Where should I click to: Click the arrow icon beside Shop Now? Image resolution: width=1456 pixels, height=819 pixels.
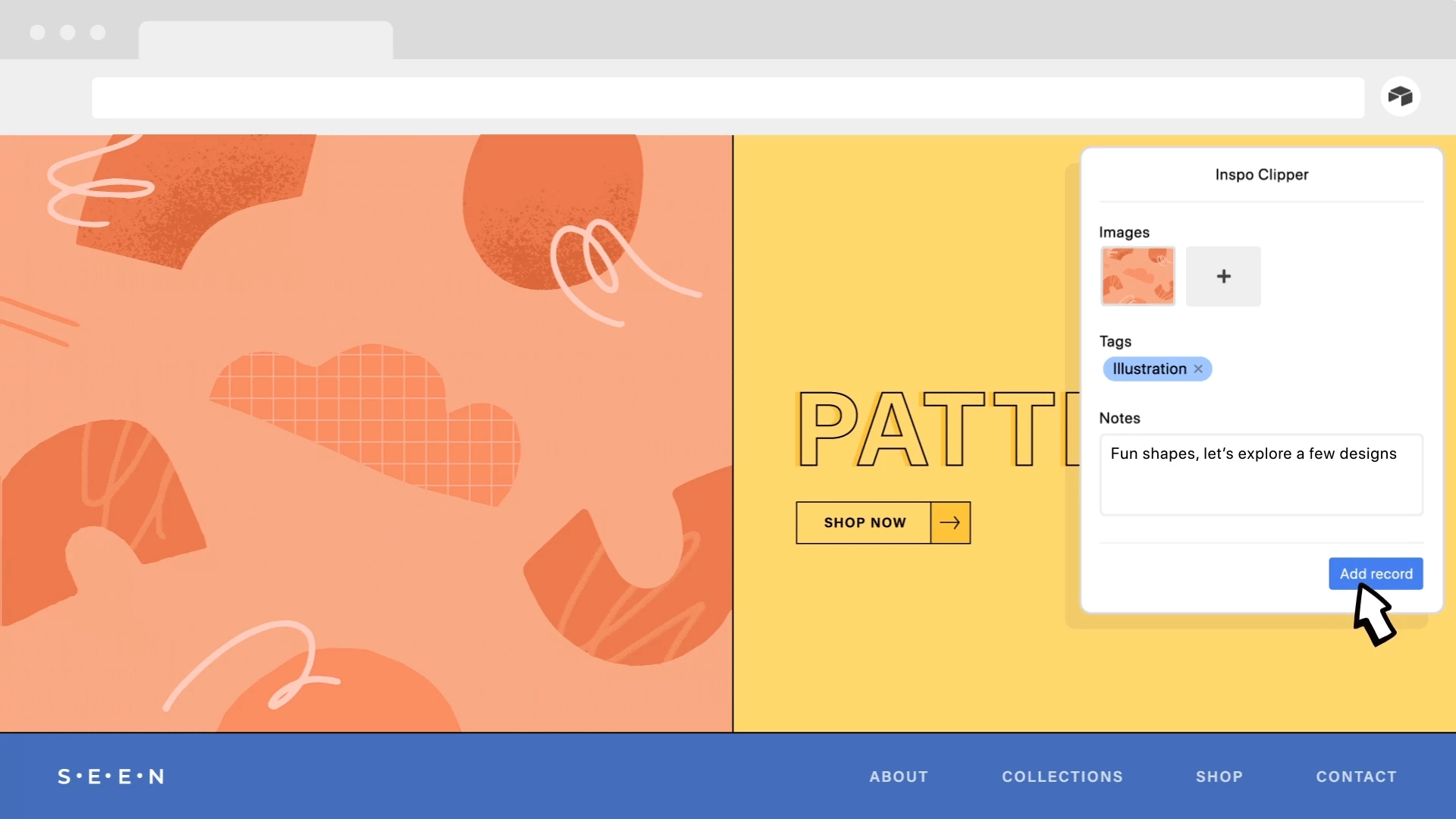950,522
